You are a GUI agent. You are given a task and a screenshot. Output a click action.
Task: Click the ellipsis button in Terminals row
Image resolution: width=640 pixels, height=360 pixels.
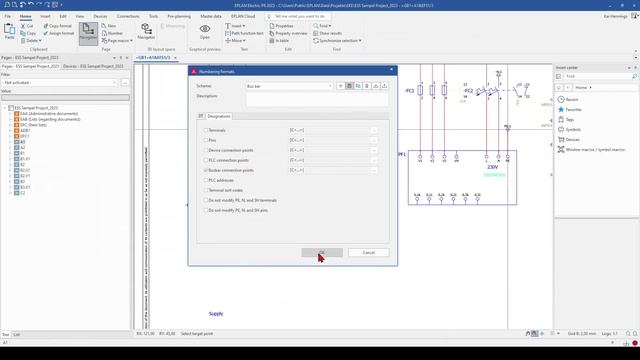click(374, 130)
